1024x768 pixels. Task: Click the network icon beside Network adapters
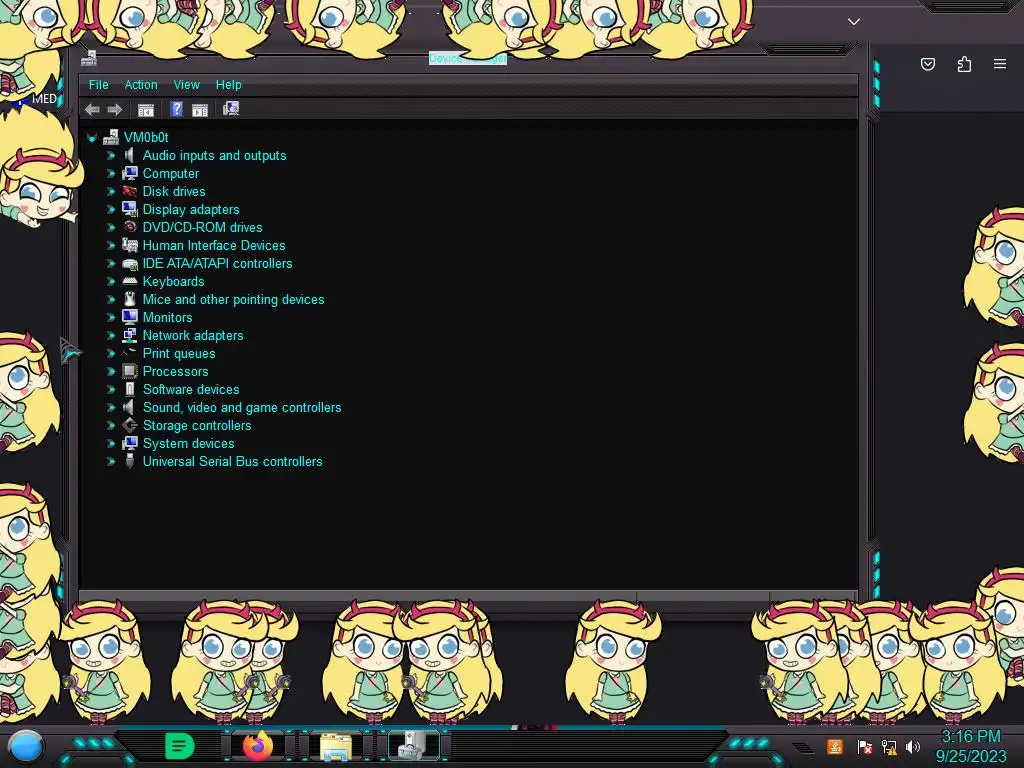pos(130,335)
